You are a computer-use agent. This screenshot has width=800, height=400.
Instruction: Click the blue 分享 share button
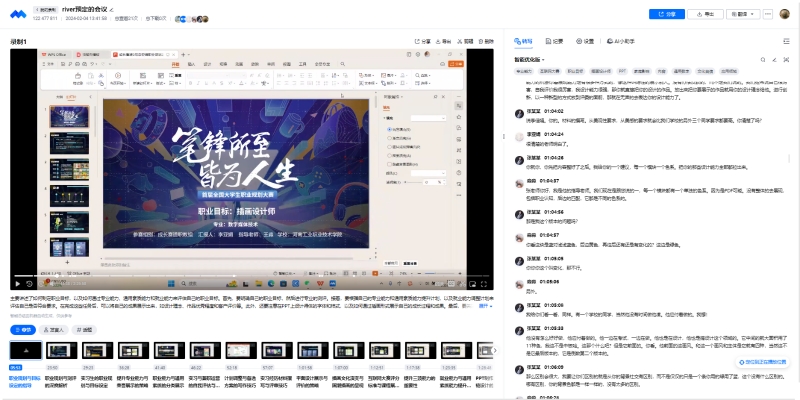[x=666, y=14]
